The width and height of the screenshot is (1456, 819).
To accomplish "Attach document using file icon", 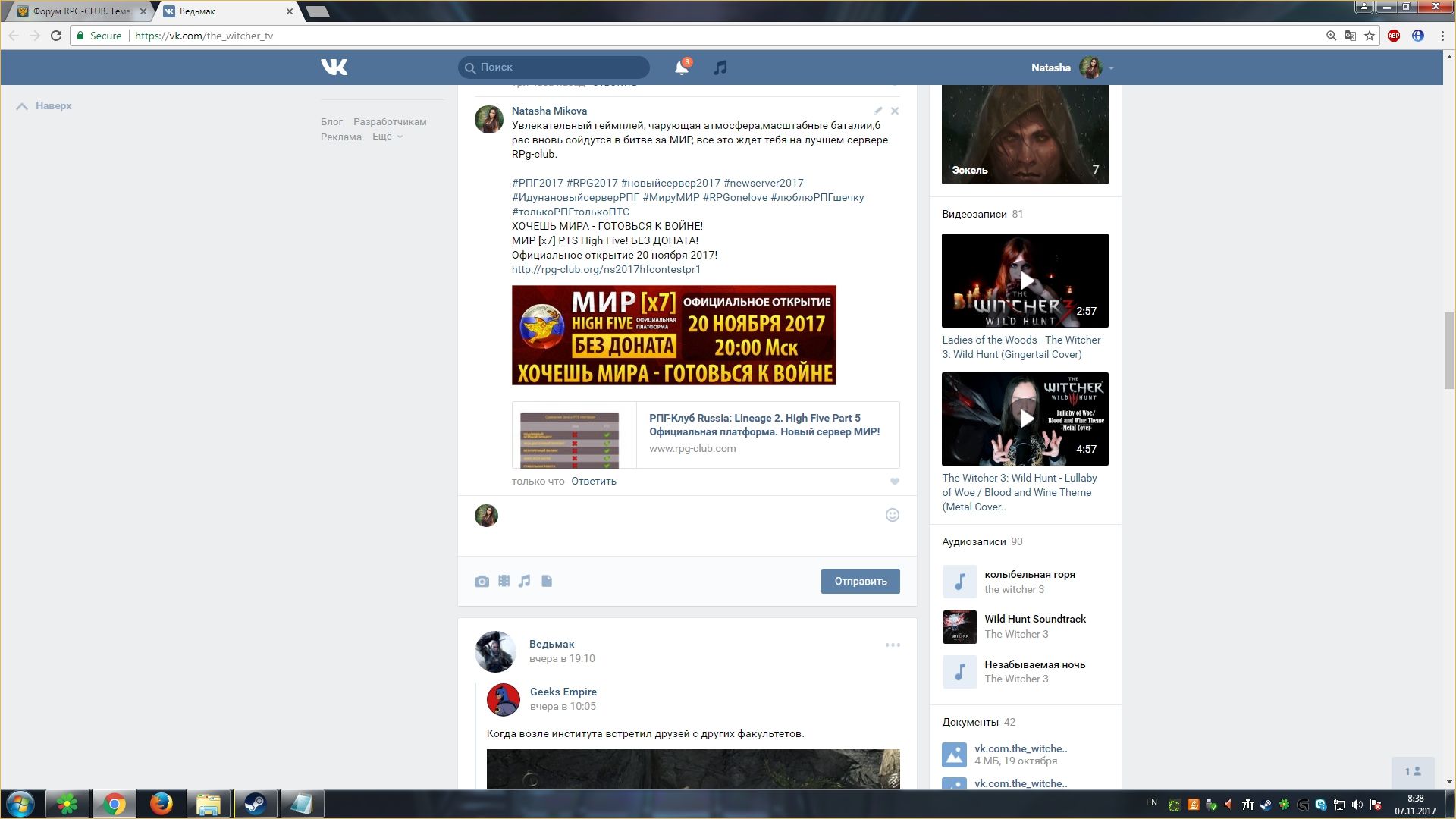I will click(x=547, y=581).
